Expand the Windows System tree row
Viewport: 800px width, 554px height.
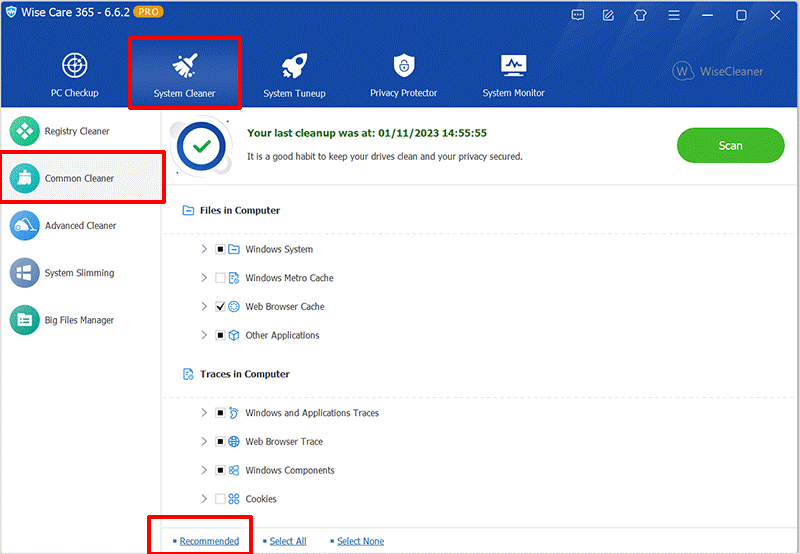point(204,249)
